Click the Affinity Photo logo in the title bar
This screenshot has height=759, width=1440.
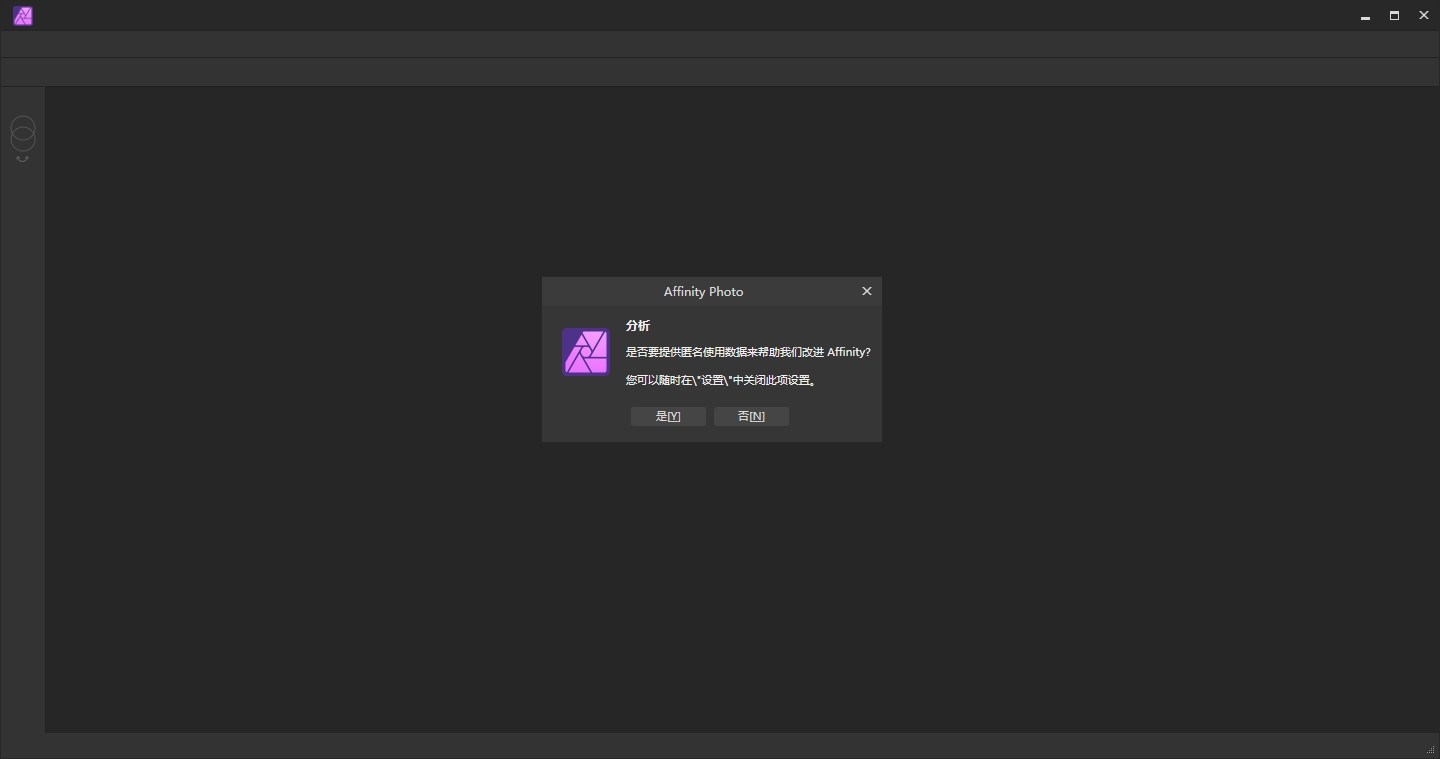pos(23,16)
